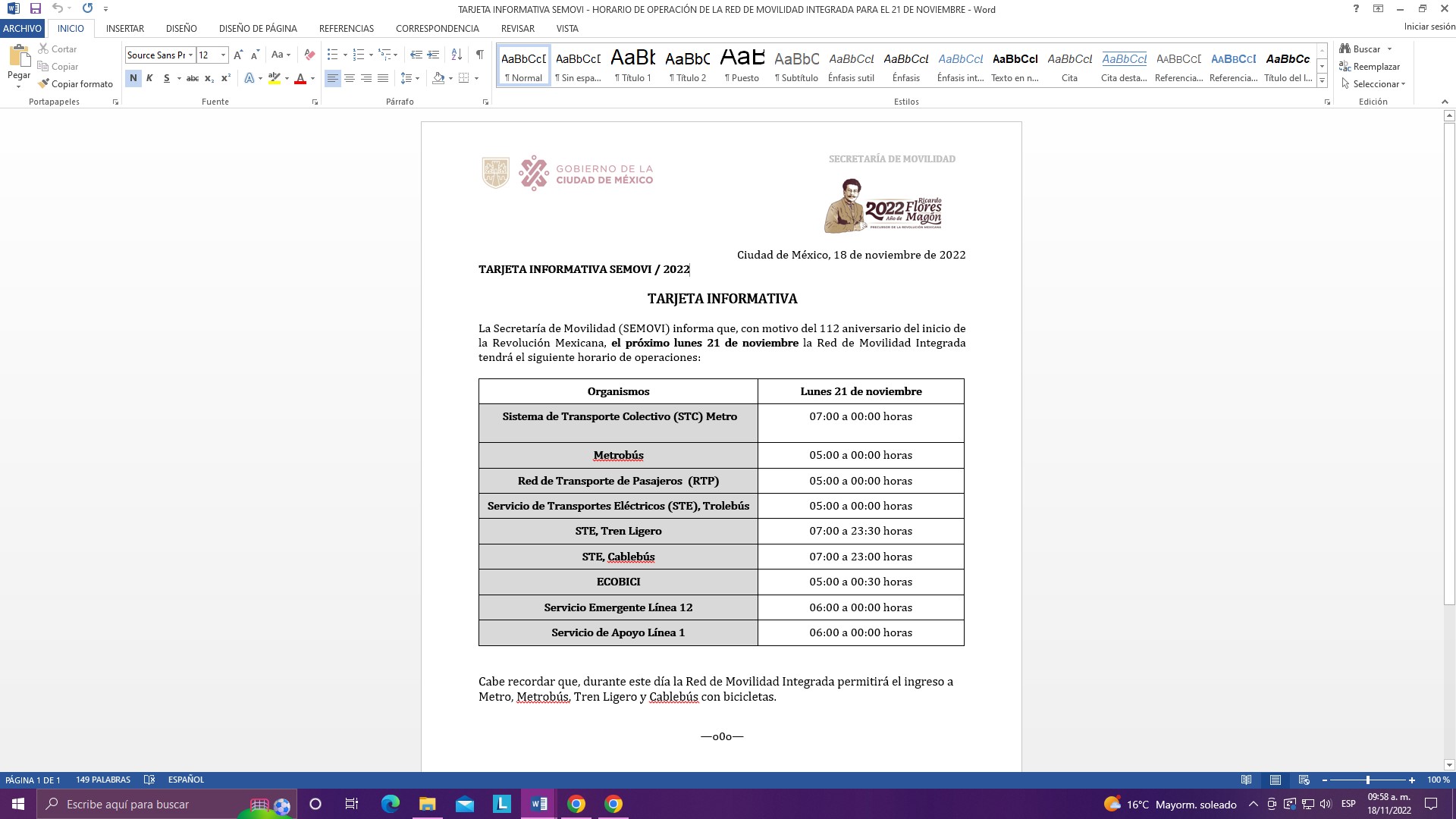Increase paragraph indent
1456x819 pixels.
pyautogui.click(x=433, y=55)
